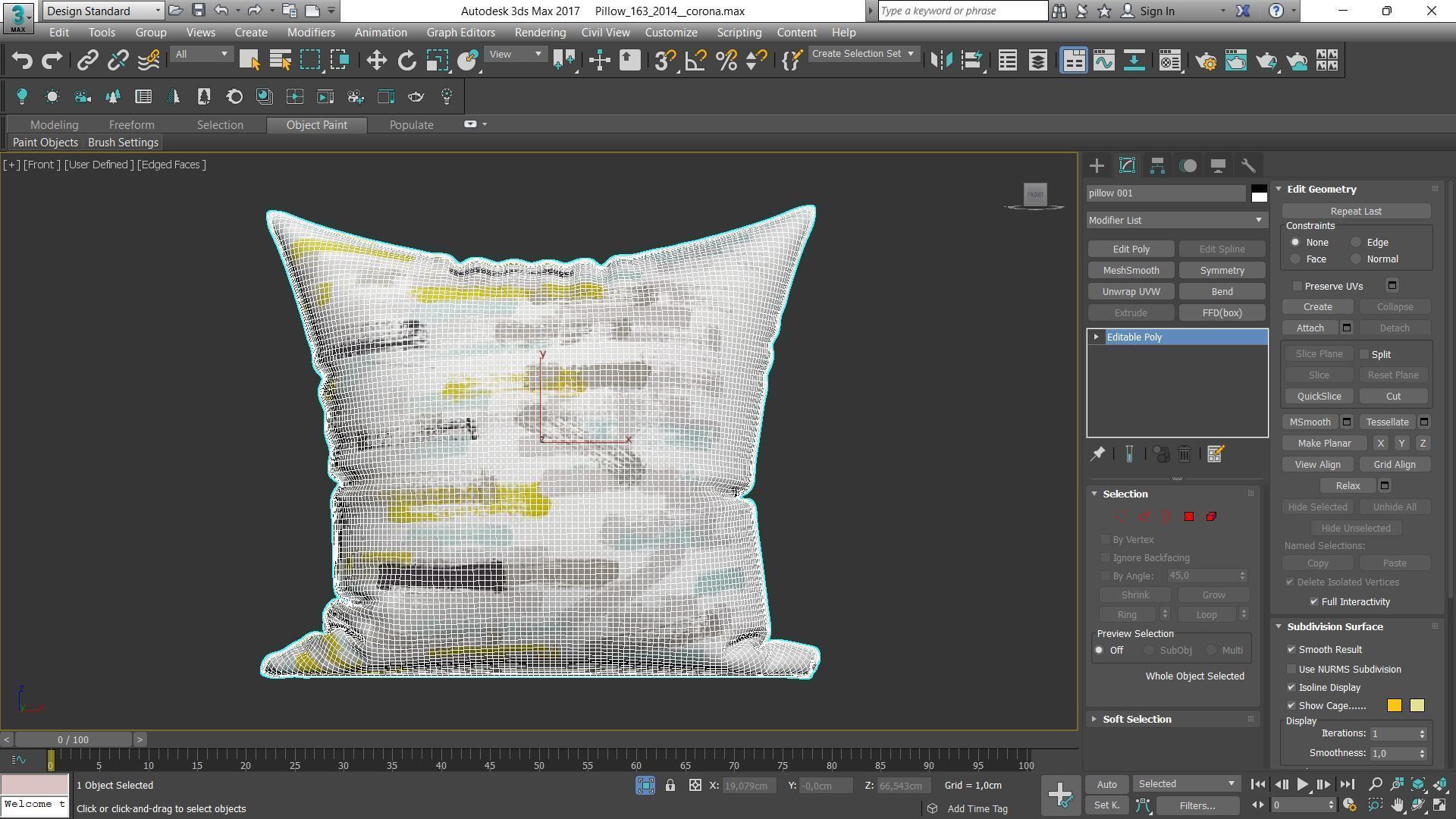Expand Editable Poly stack entry
Viewport: 1456px width, 819px height.
click(1096, 337)
